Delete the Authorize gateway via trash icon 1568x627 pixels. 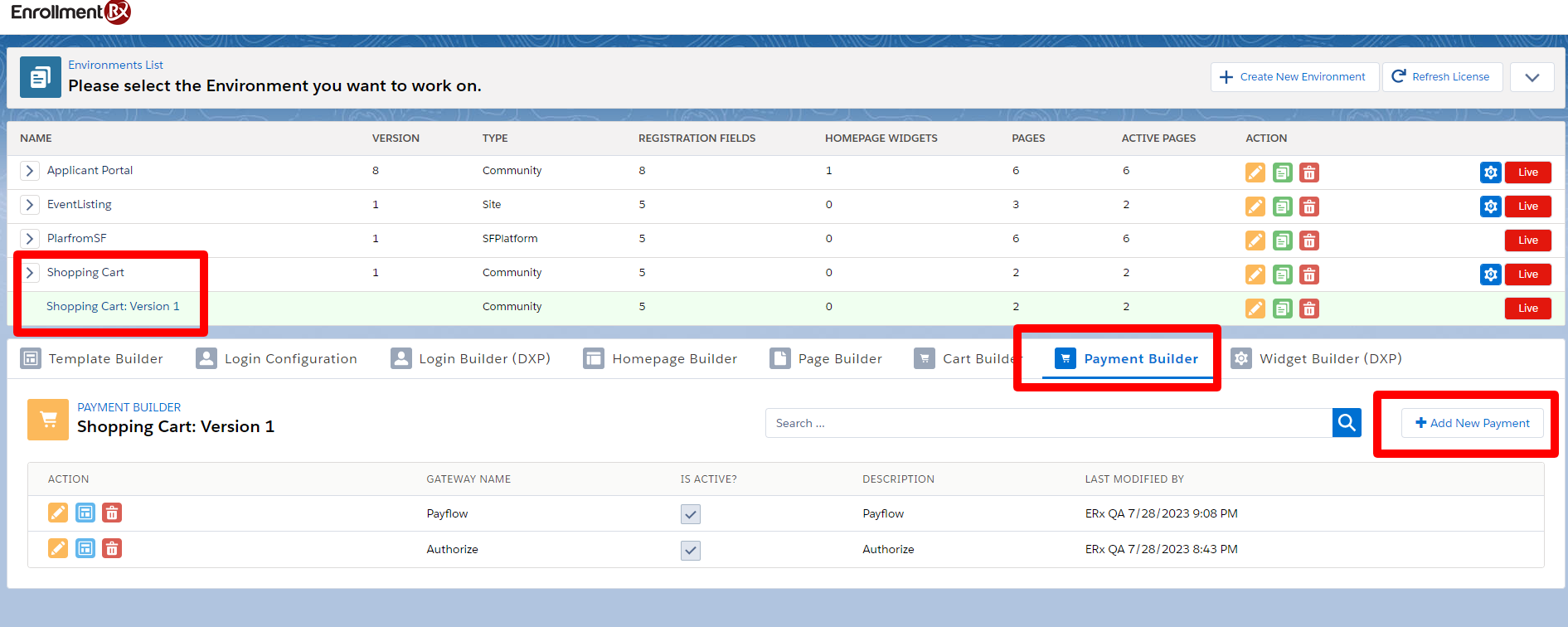coord(112,549)
